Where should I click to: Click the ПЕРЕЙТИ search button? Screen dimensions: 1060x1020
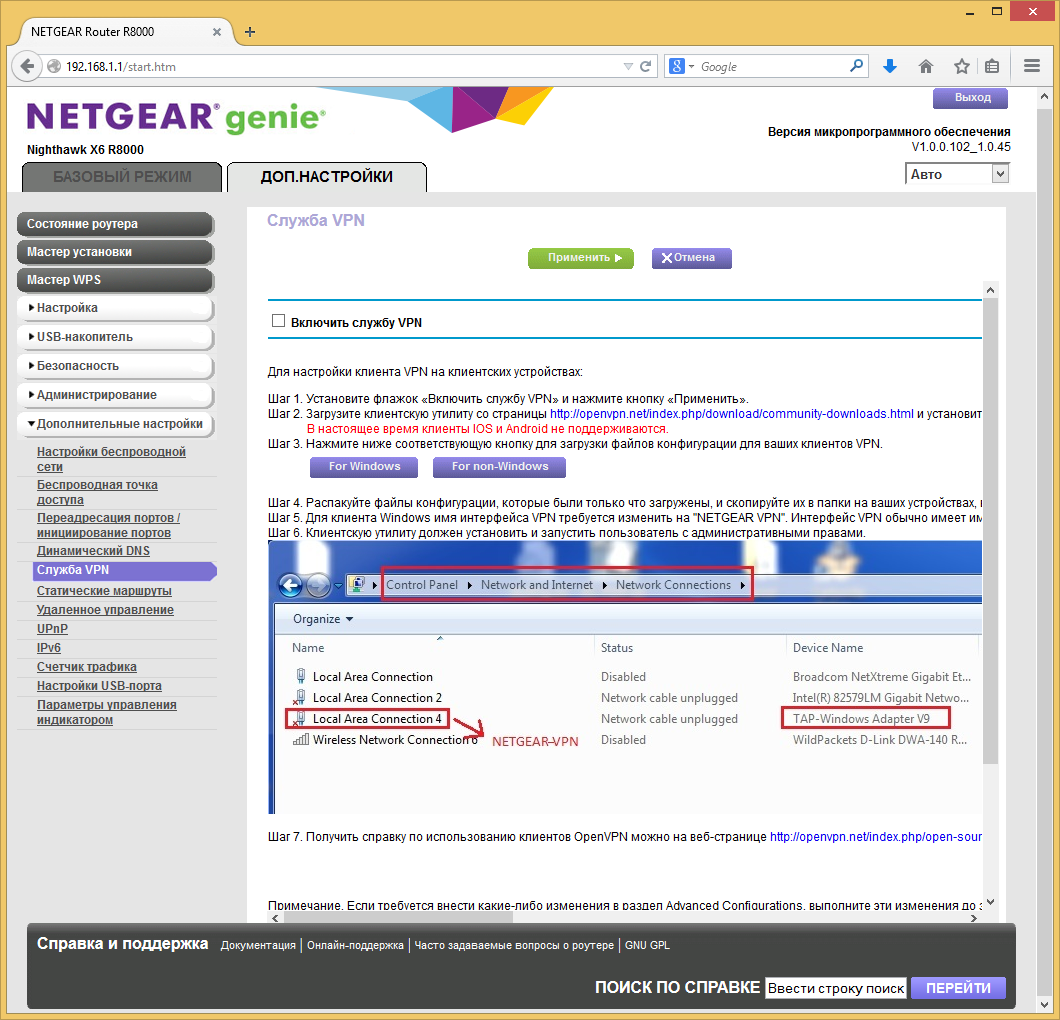958,988
